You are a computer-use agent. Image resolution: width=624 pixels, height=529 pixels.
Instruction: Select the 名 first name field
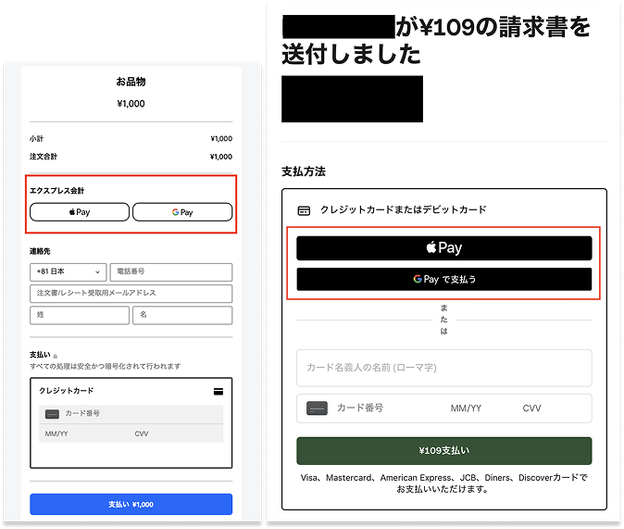coord(182,315)
